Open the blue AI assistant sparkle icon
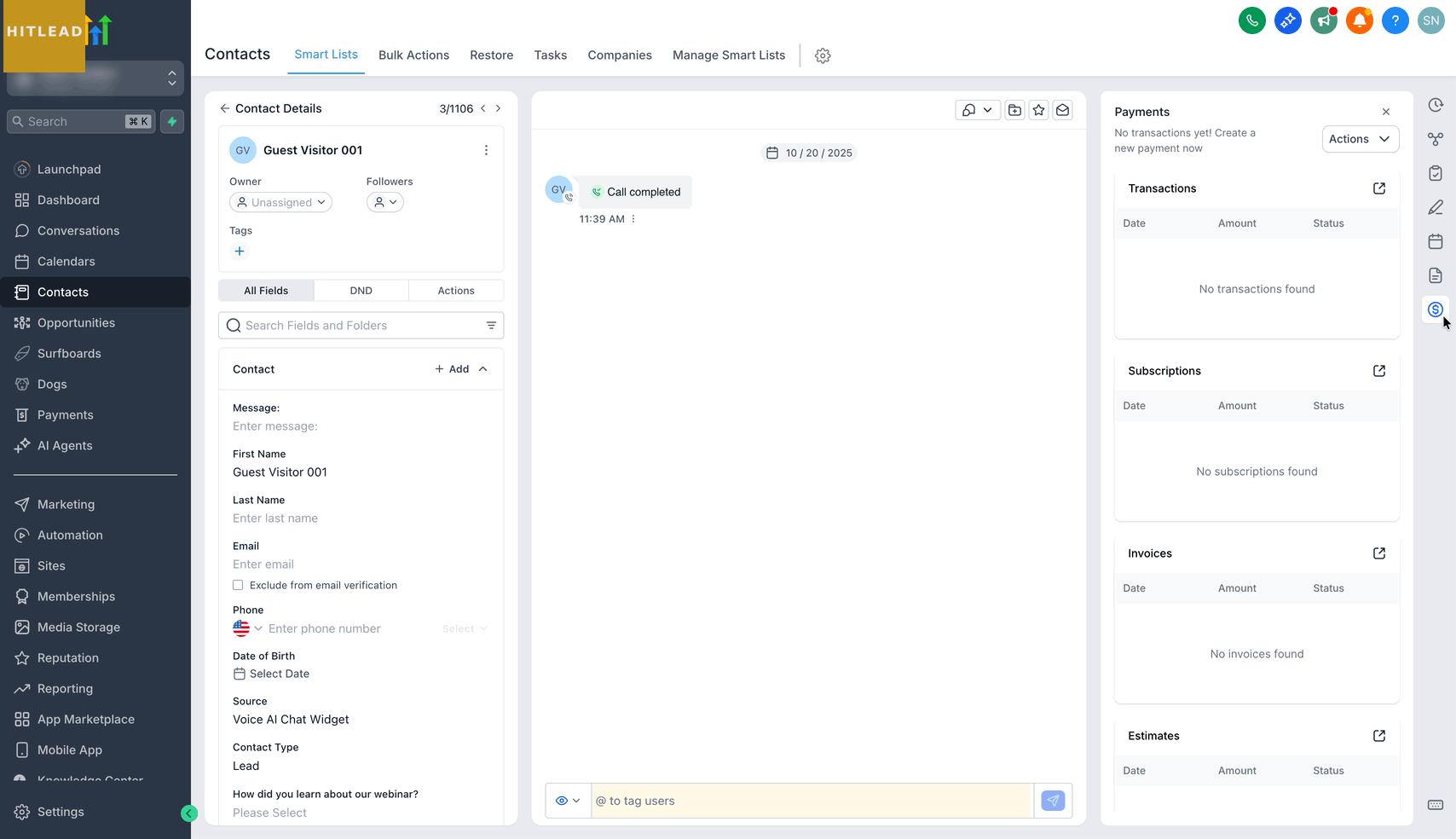Screen dimensions: 1456x839 (x=1287, y=20)
